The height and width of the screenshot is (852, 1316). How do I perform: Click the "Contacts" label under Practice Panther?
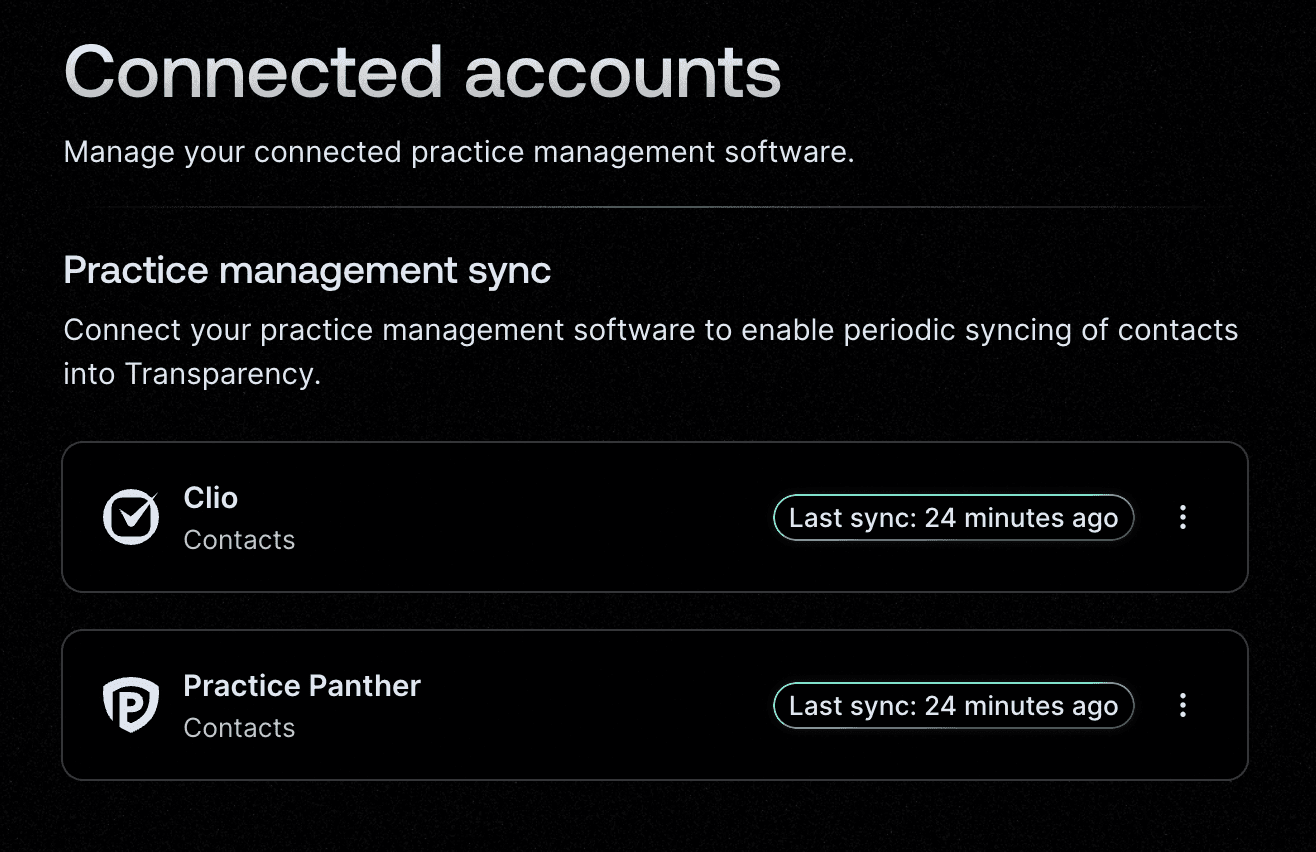pyautogui.click(x=239, y=728)
